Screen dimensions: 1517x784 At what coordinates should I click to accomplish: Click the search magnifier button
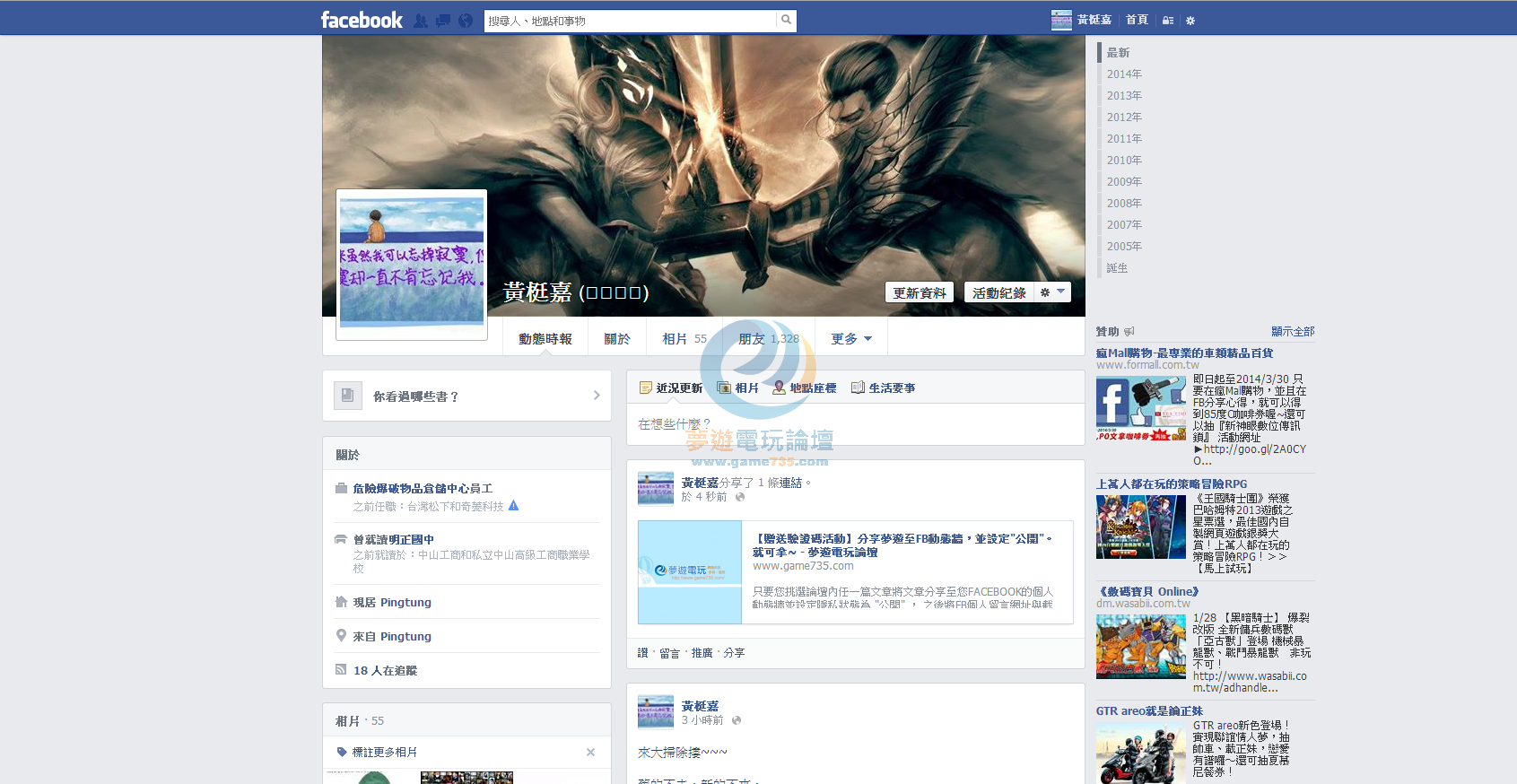point(786,20)
